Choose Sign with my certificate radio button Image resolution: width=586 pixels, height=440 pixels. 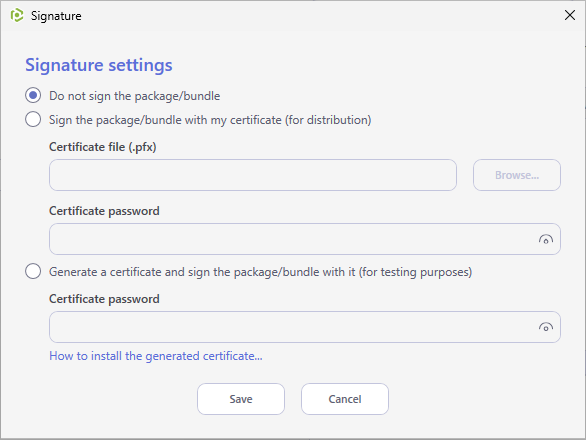(x=33, y=120)
